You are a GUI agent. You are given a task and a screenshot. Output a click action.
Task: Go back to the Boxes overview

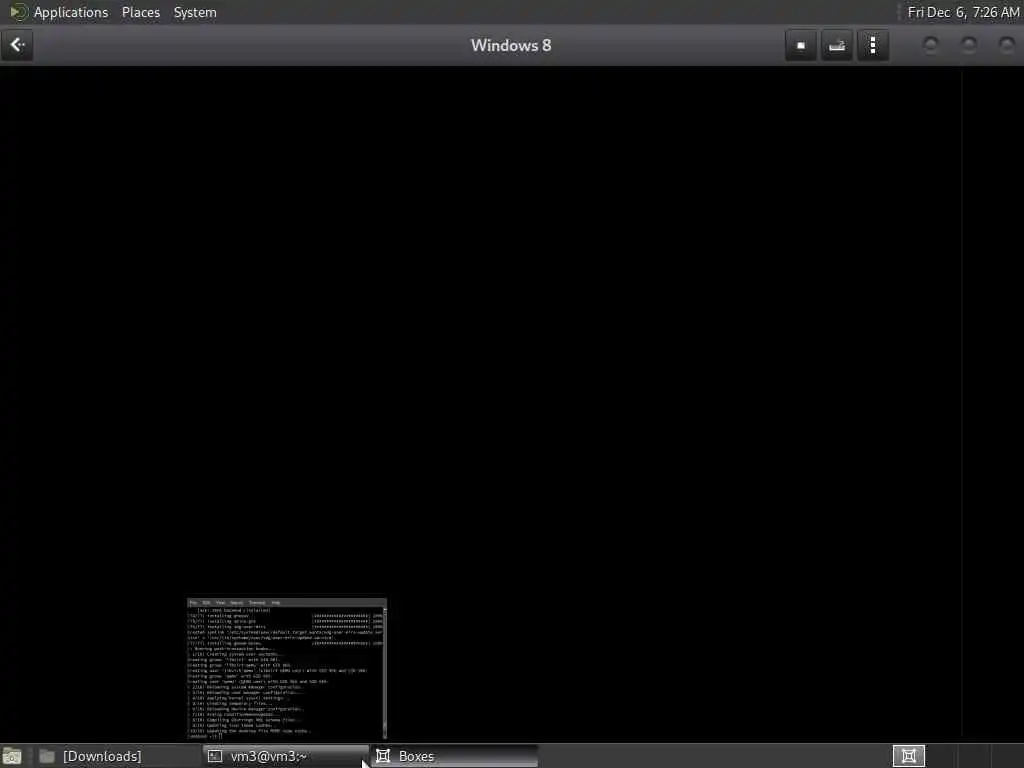click(x=17, y=45)
